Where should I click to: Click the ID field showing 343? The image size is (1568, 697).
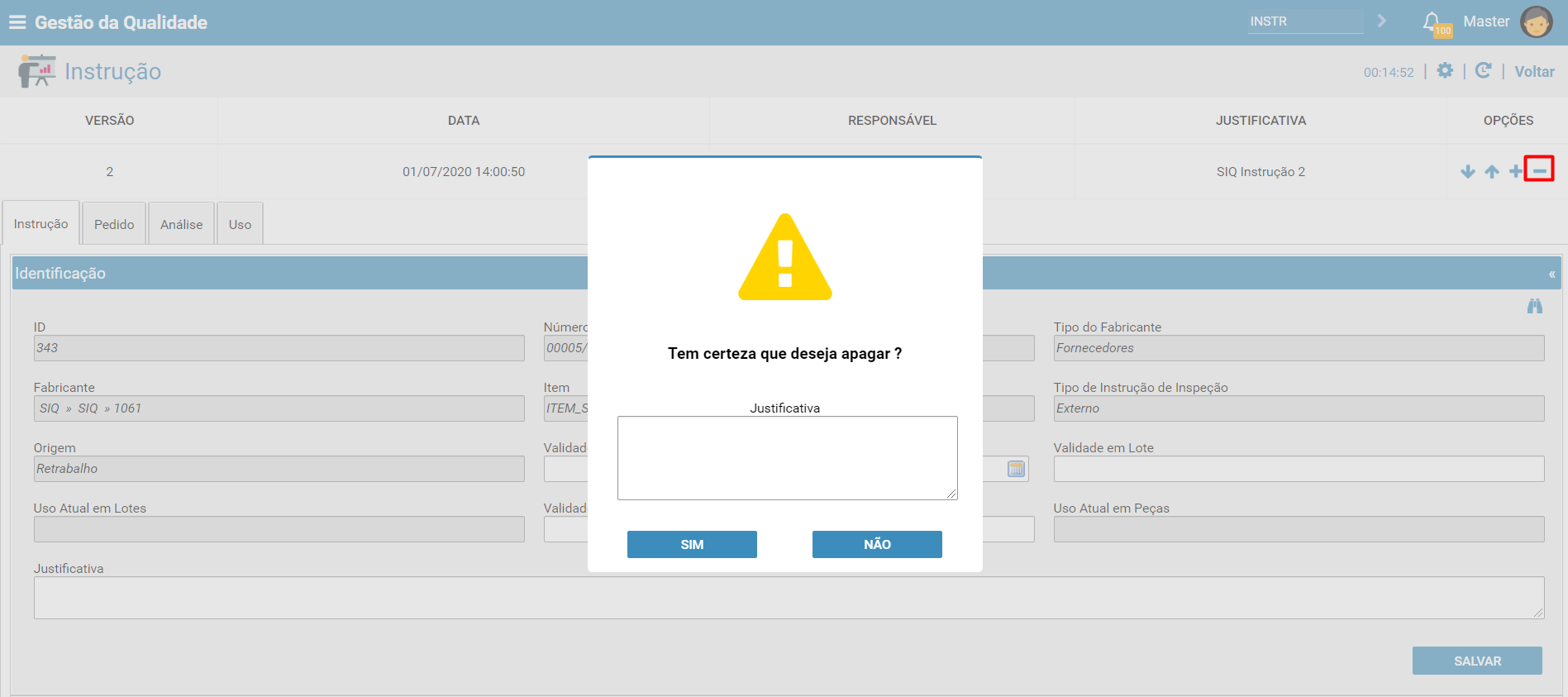pyautogui.click(x=279, y=348)
